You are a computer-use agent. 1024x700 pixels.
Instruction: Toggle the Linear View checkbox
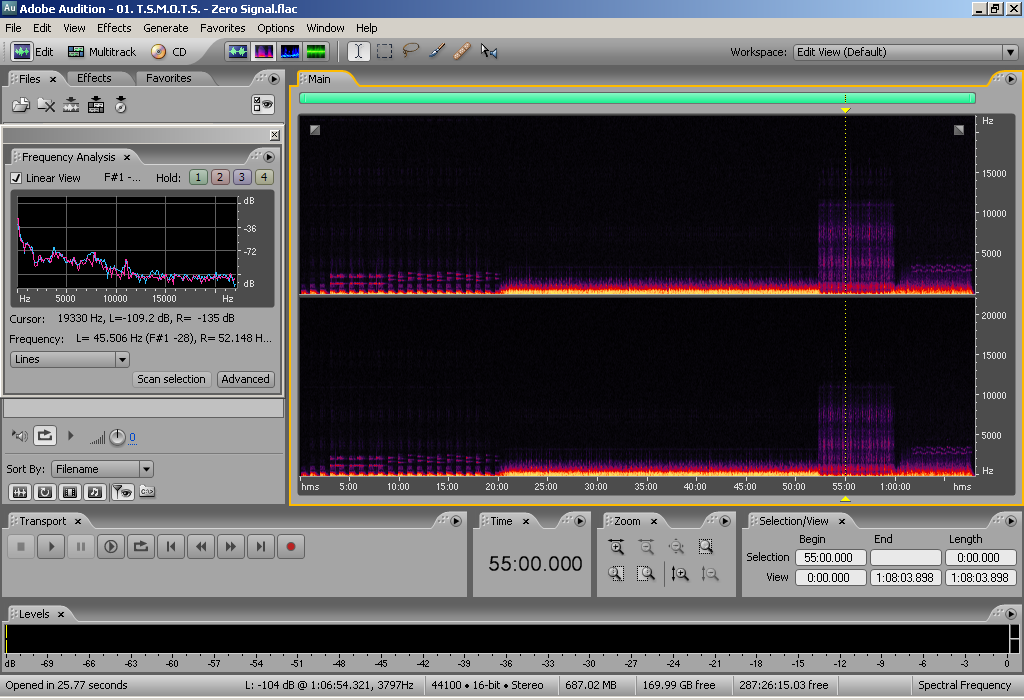coord(16,178)
